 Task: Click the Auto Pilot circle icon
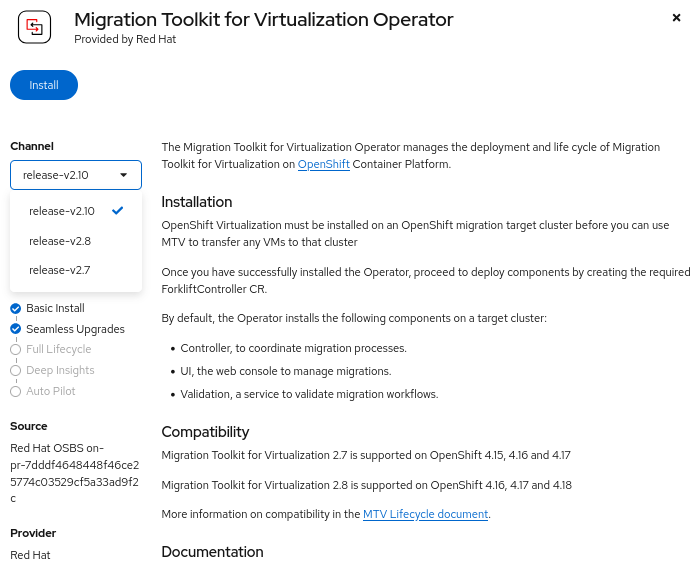pos(16,392)
